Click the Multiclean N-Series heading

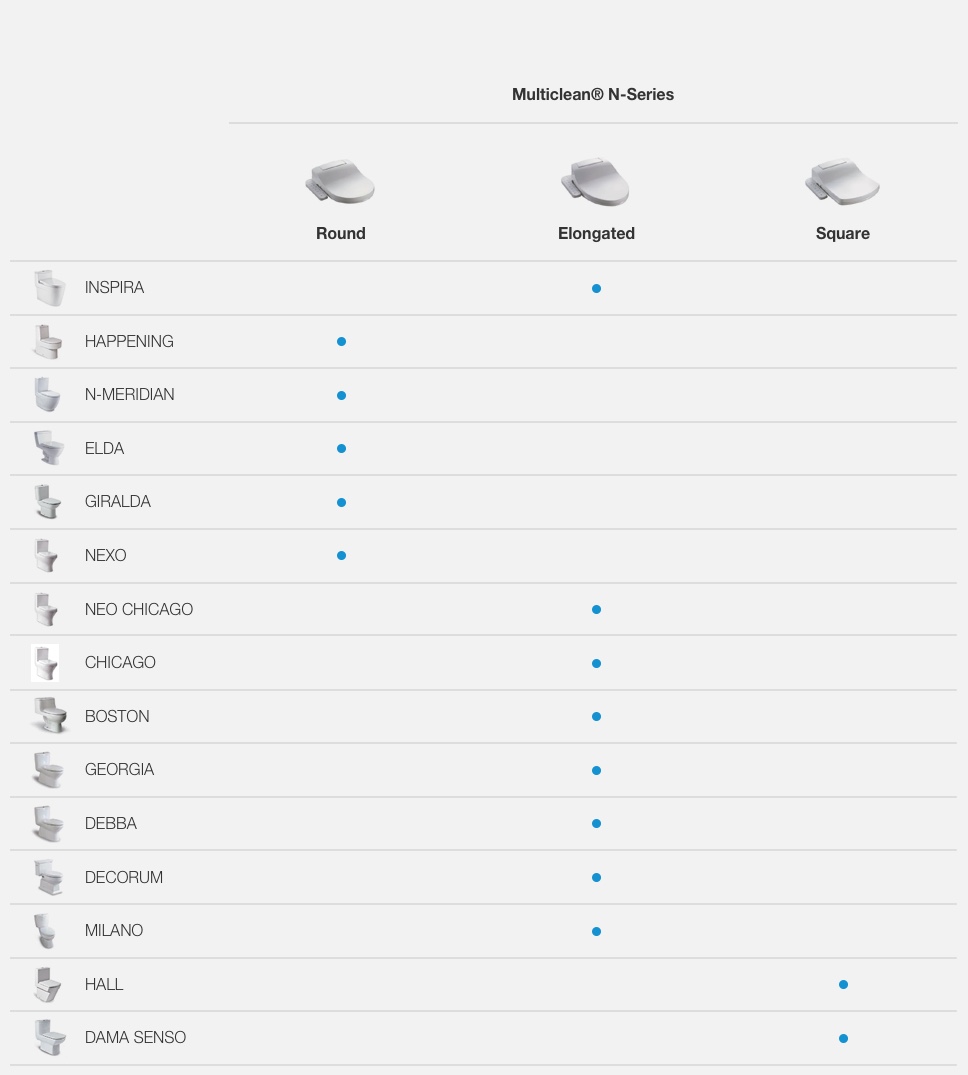click(x=593, y=95)
